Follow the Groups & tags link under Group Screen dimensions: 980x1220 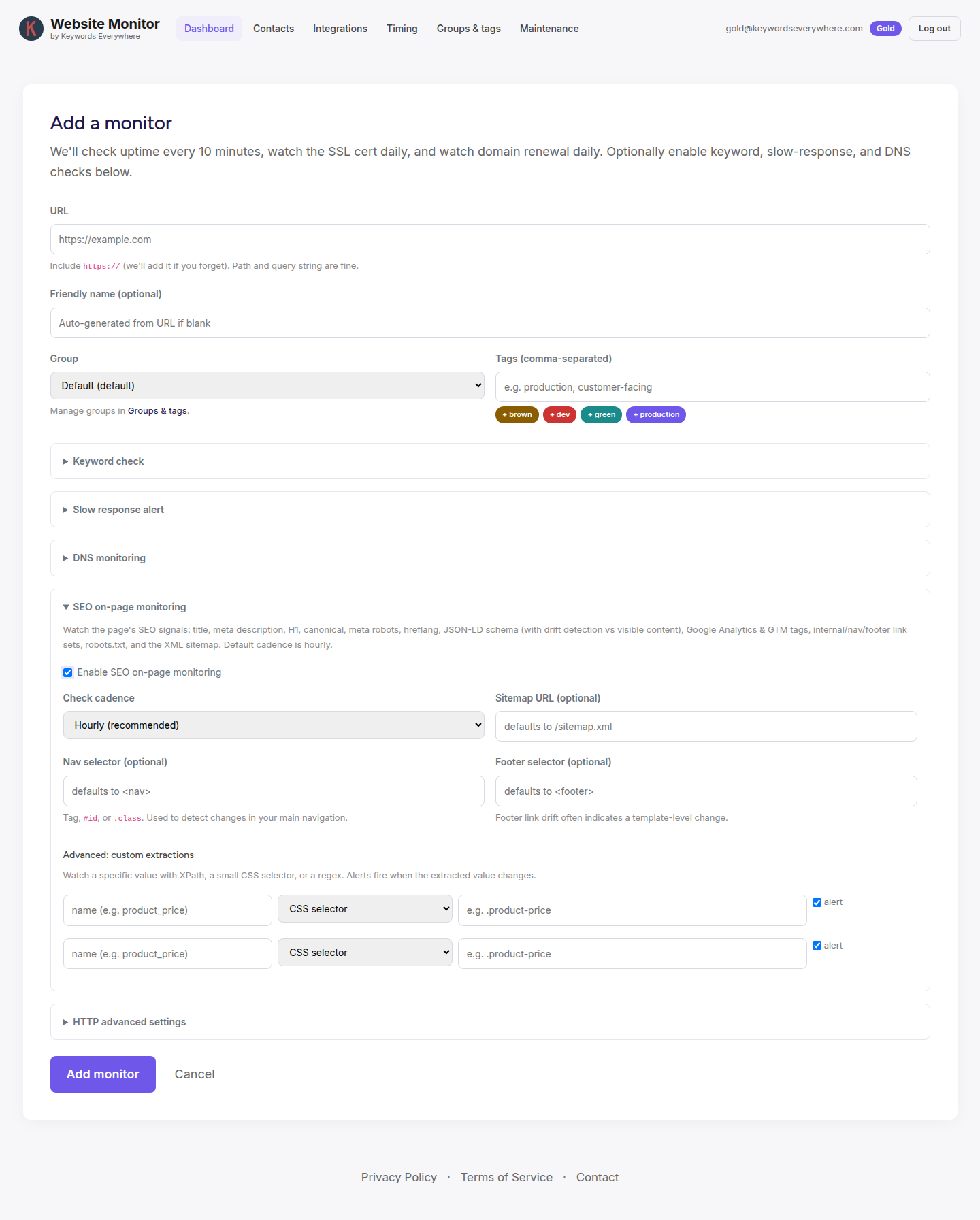tap(157, 411)
